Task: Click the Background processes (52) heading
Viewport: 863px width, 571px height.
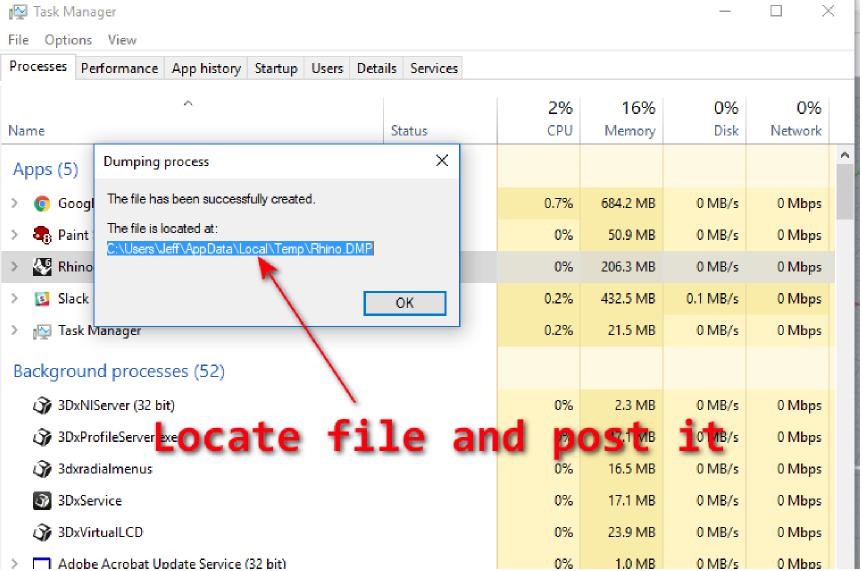Action: tap(119, 371)
